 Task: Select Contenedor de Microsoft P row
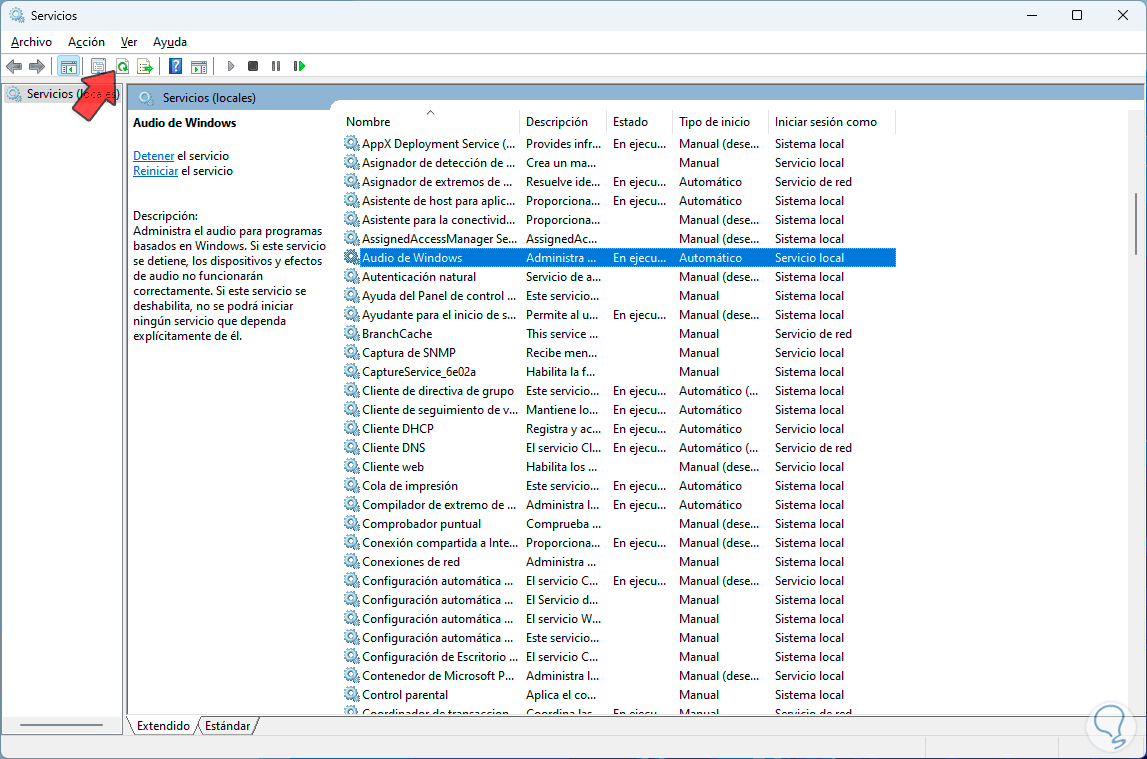click(x=619, y=676)
